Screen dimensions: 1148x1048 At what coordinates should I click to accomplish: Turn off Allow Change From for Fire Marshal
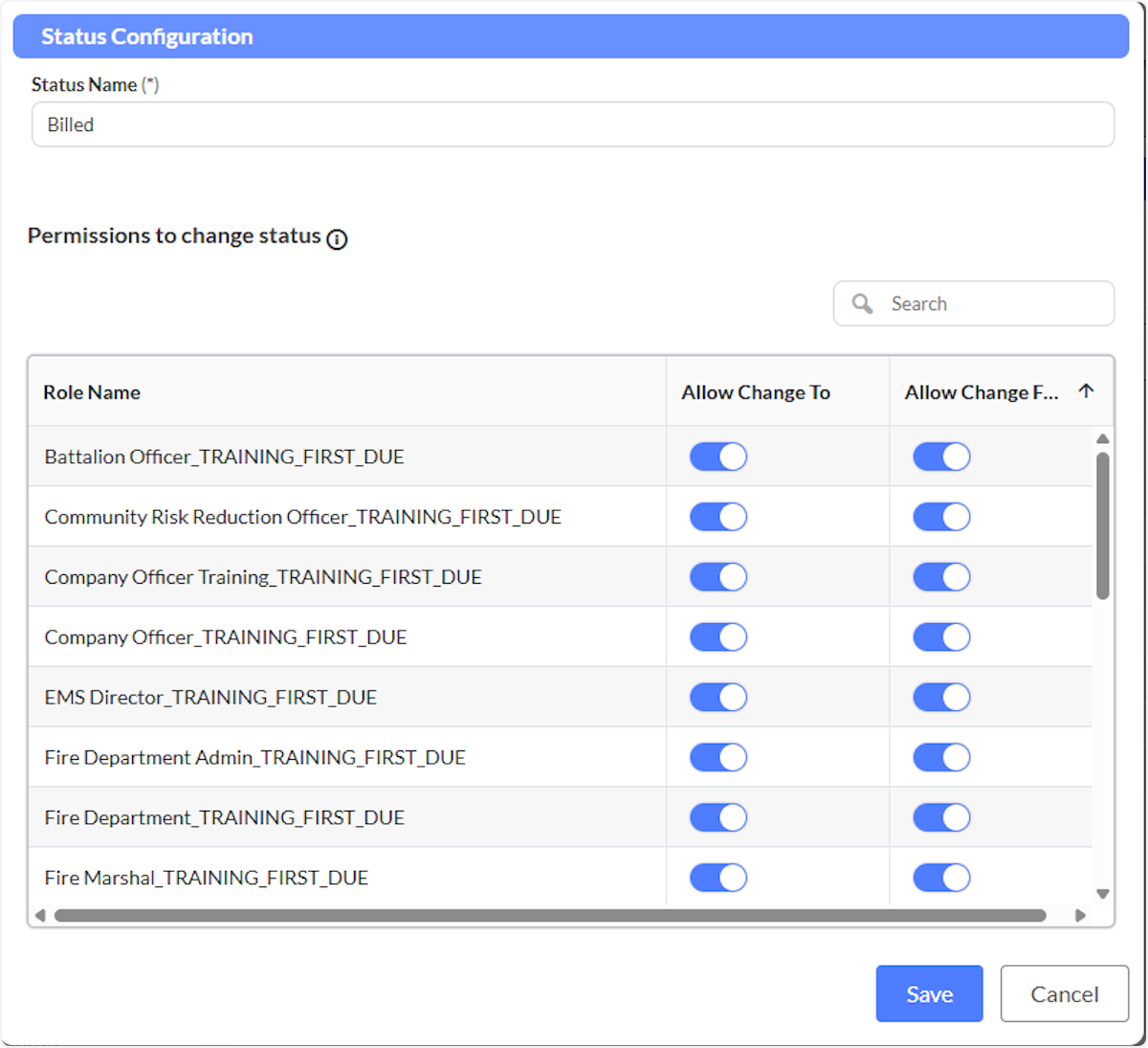[x=941, y=878]
